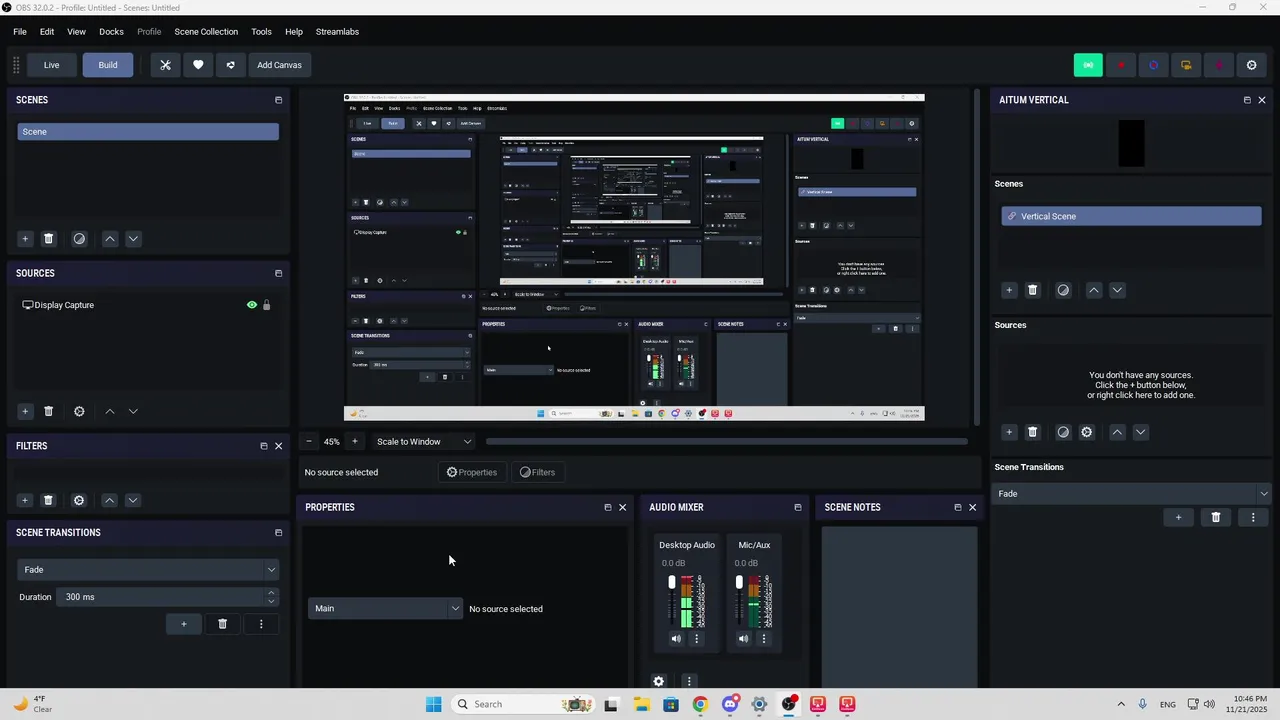Open audio mixer bottom three-dot menu
The width and height of the screenshot is (1280, 720).
688,681
